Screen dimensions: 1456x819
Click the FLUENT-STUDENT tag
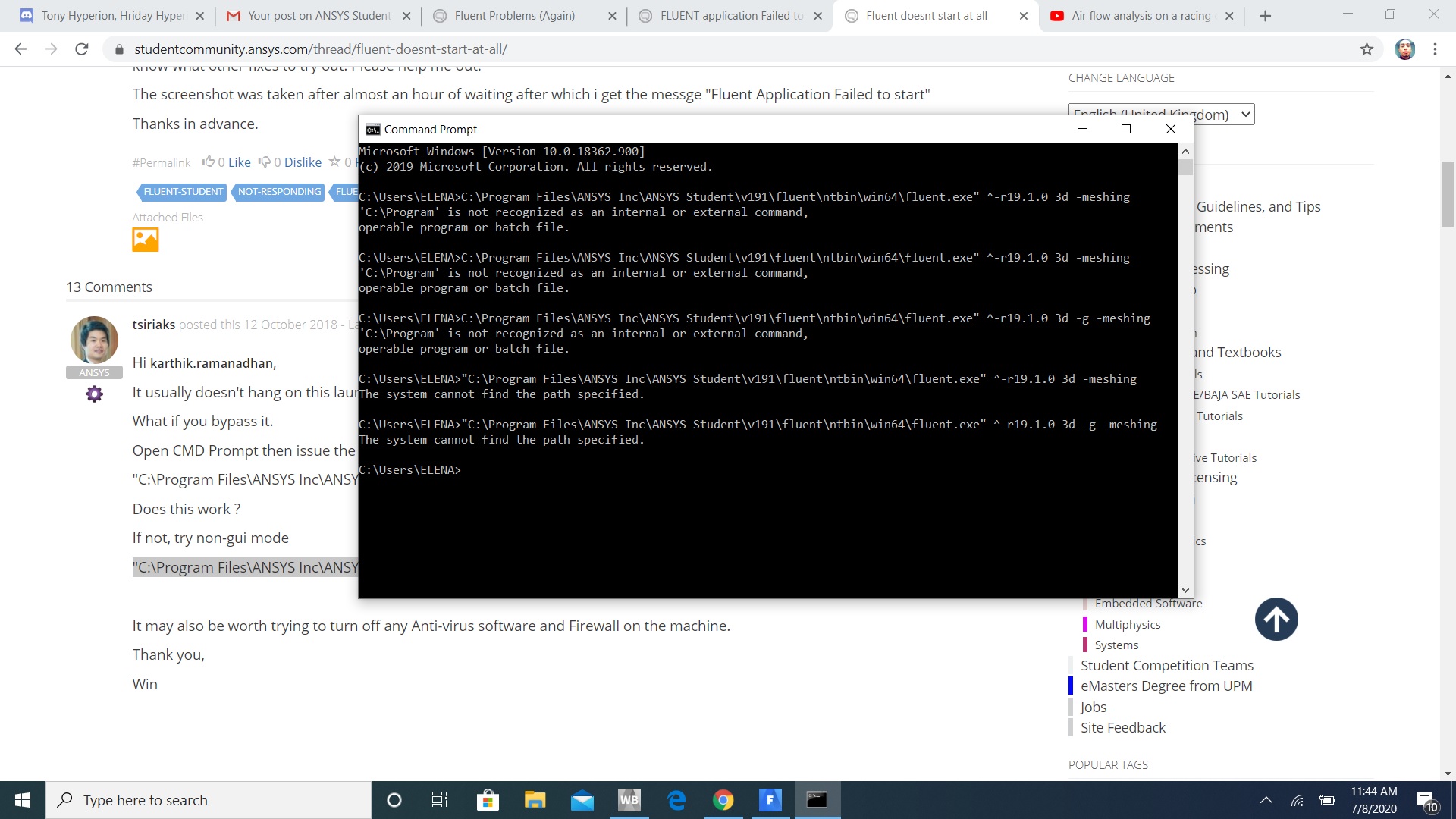tap(183, 192)
